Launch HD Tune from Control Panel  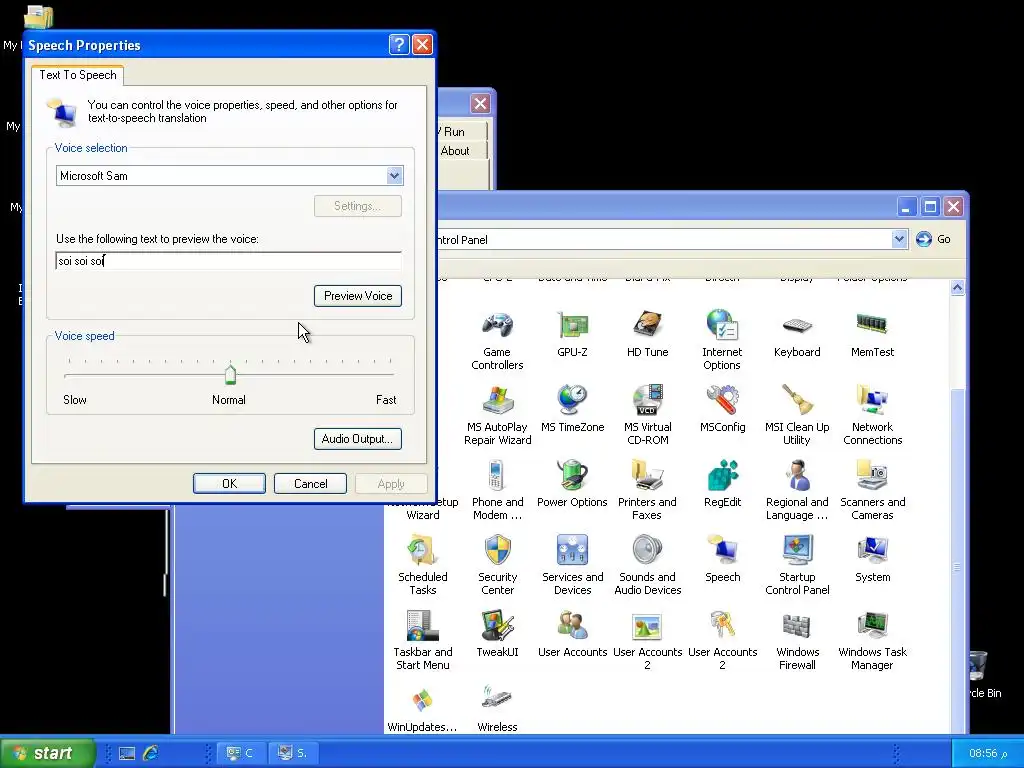click(x=647, y=334)
